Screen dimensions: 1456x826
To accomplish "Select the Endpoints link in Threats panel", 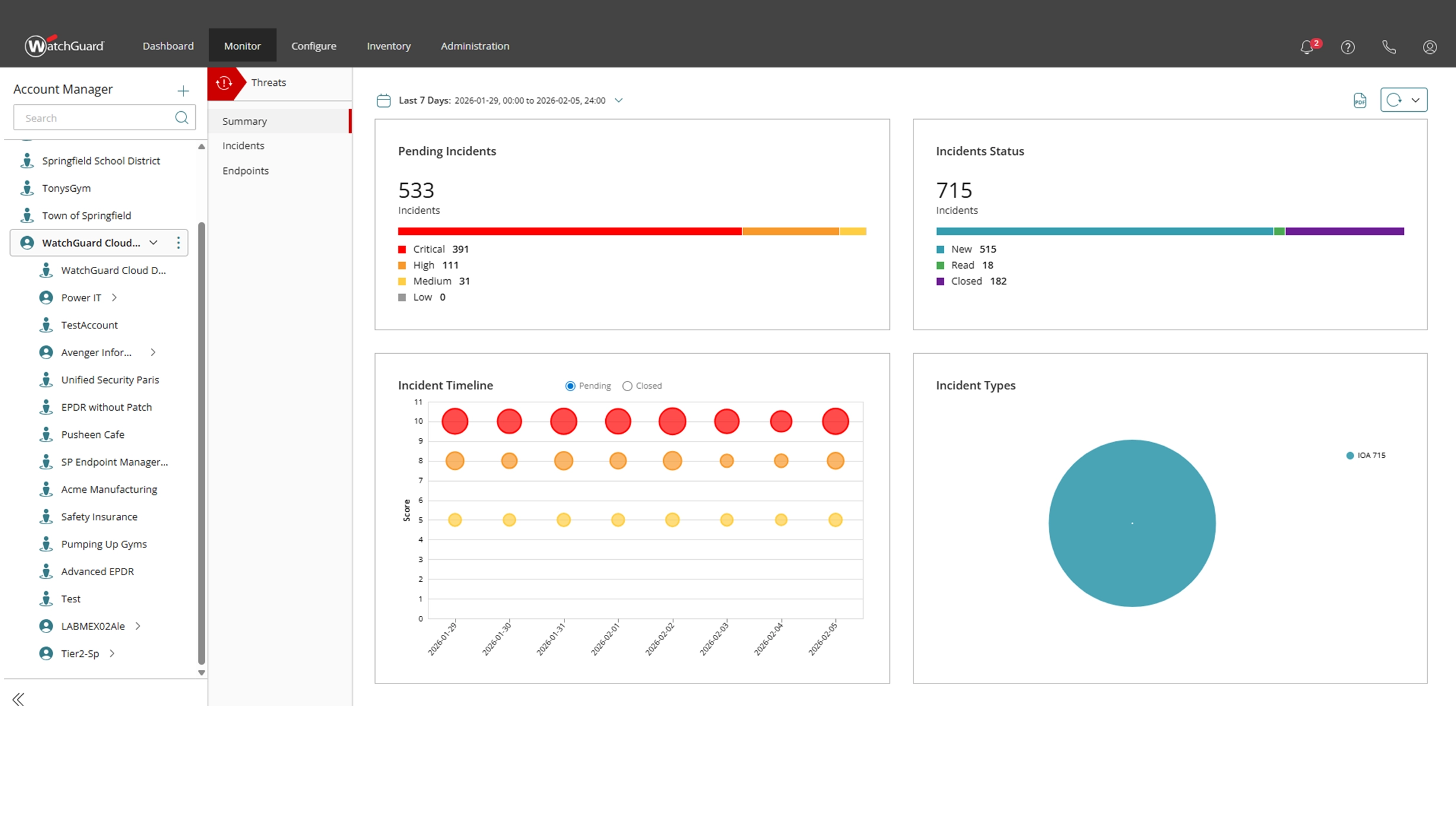I will point(246,170).
